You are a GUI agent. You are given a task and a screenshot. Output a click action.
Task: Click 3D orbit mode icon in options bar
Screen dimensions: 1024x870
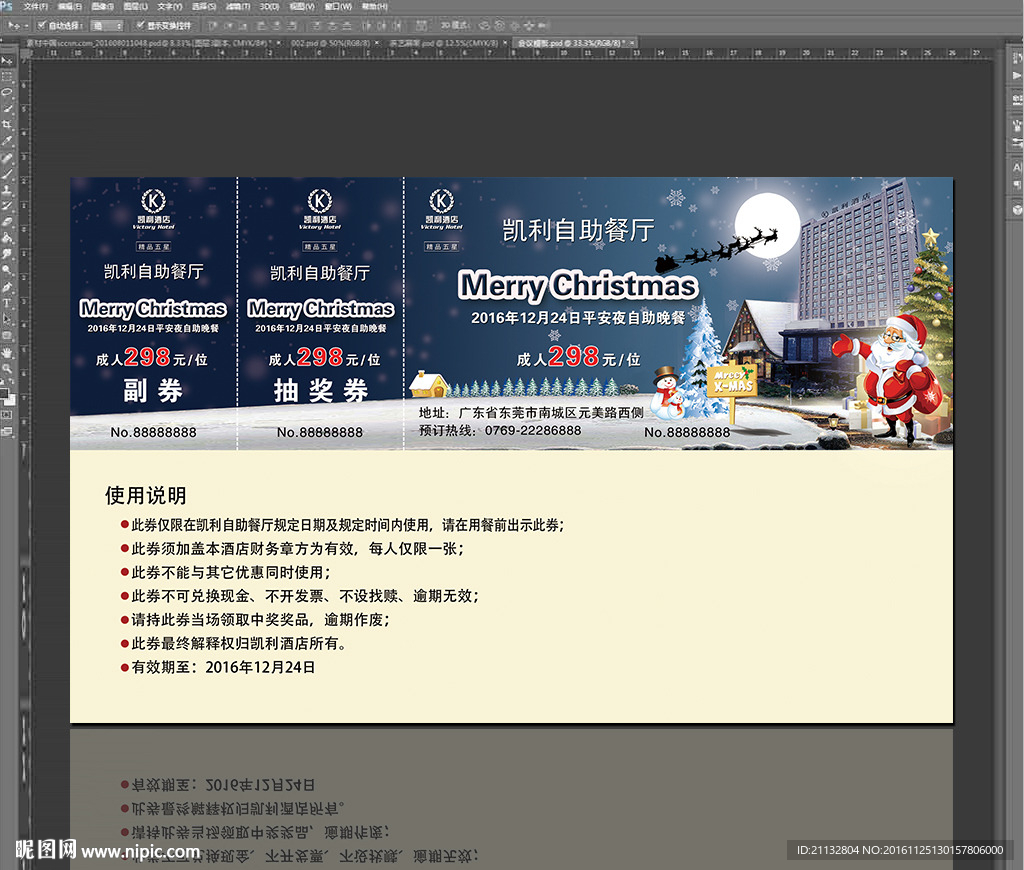(484, 25)
